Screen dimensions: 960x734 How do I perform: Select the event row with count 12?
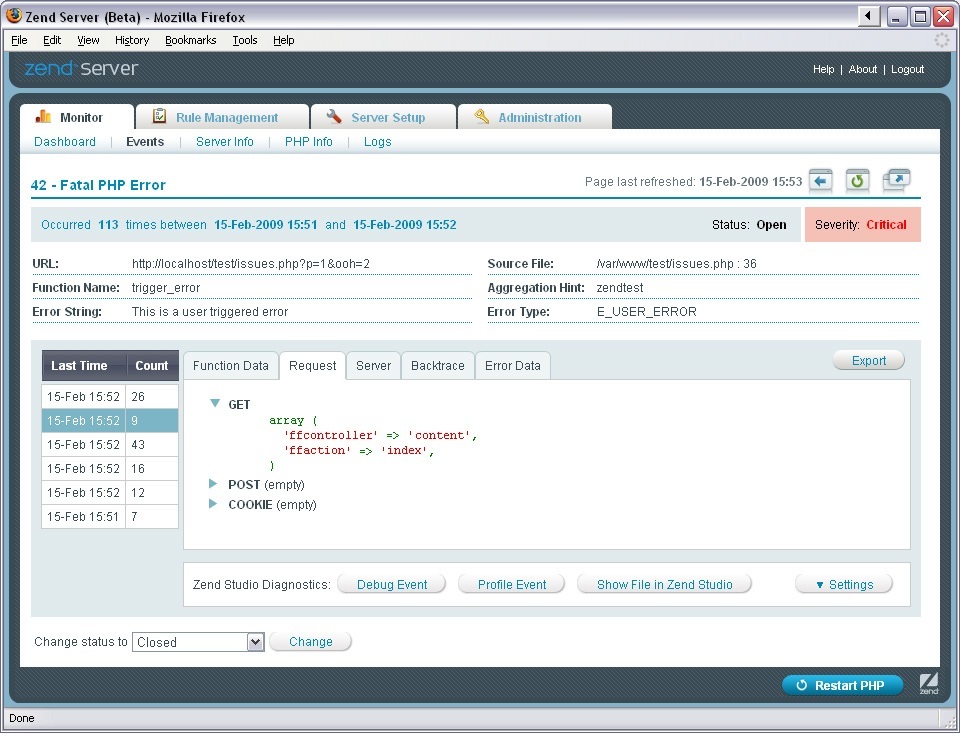click(x=110, y=492)
